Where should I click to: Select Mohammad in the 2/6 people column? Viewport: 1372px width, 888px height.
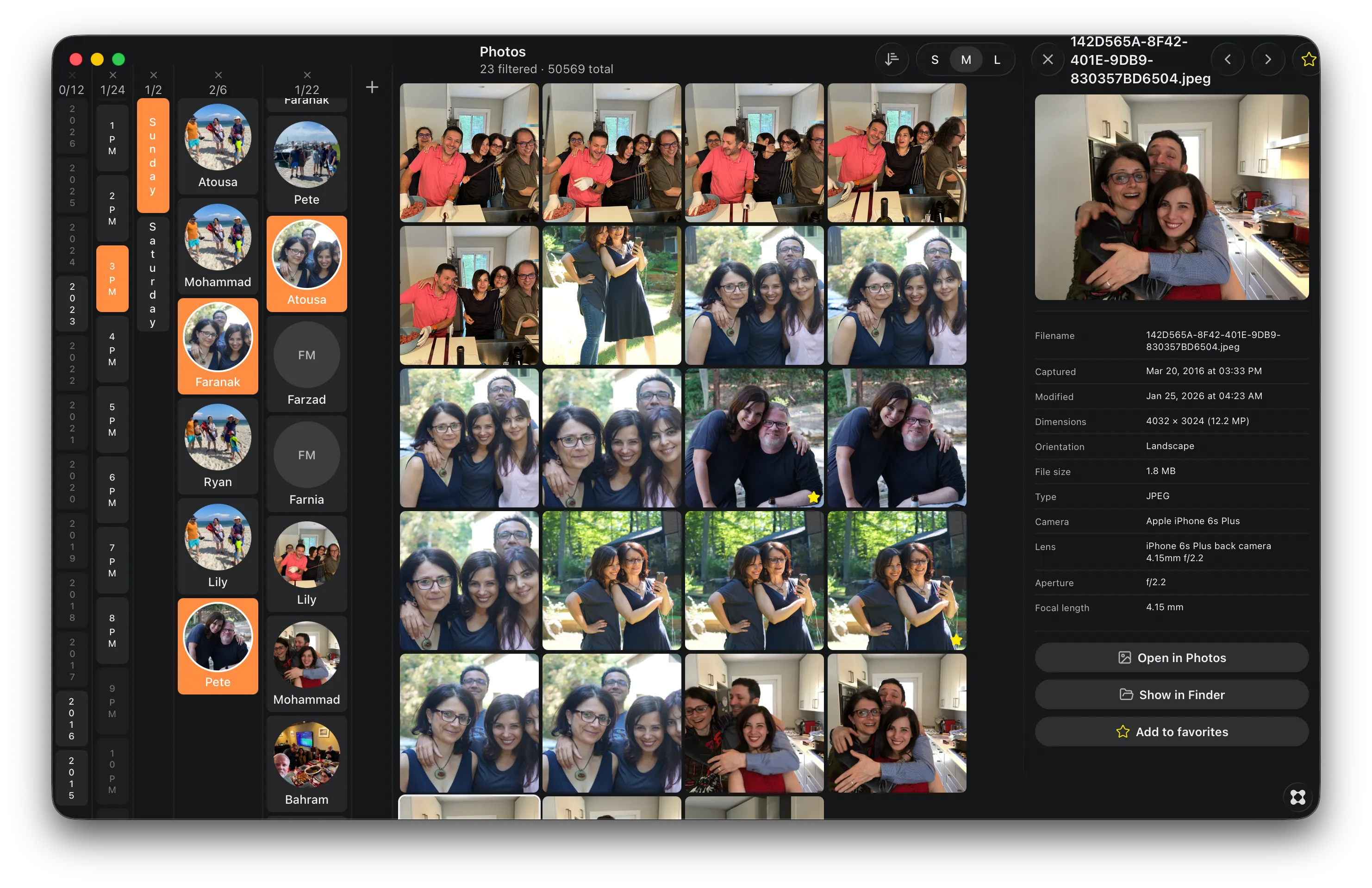(x=218, y=246)
